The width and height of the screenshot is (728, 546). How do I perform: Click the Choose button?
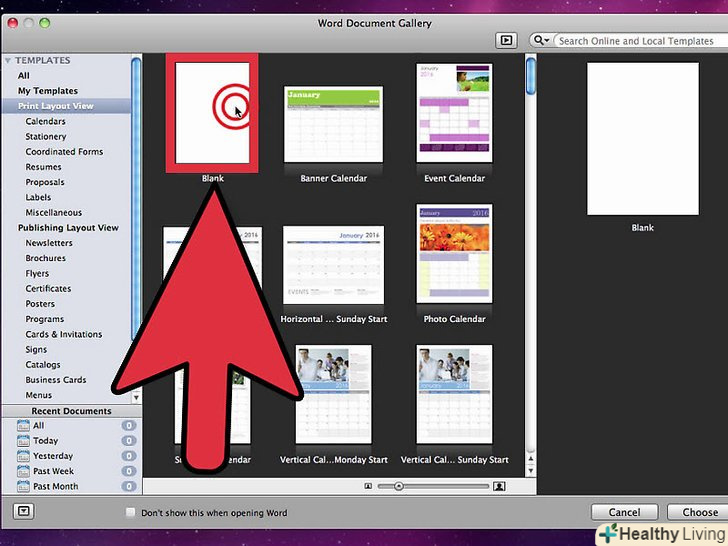[699, 512]
